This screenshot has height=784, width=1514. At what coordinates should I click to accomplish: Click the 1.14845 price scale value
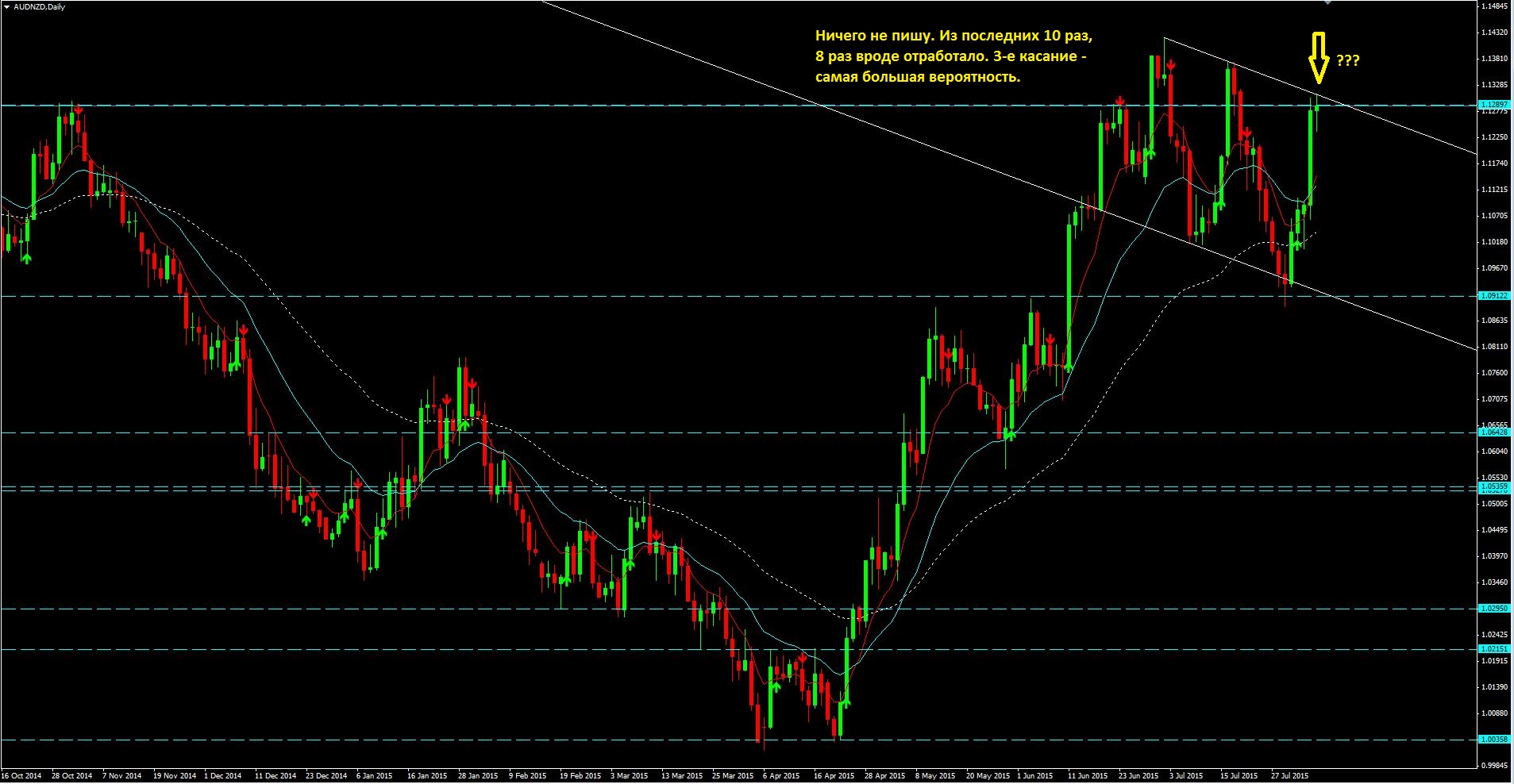[1495, 6]
